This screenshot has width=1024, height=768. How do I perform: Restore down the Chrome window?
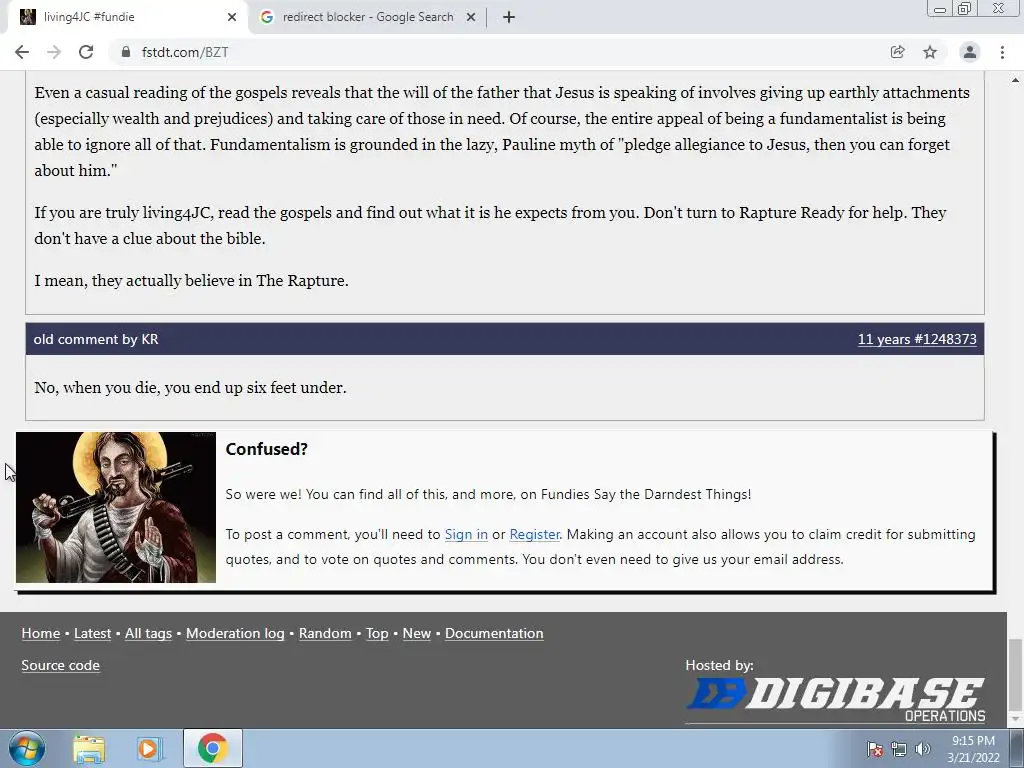click(964, 8)
